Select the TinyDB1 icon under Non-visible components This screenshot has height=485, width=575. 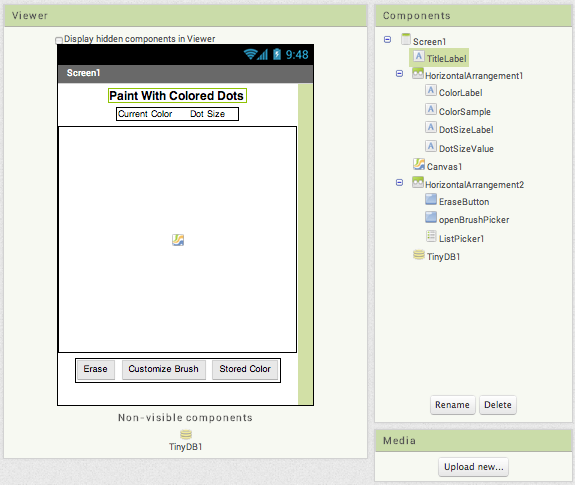[186, 434]
